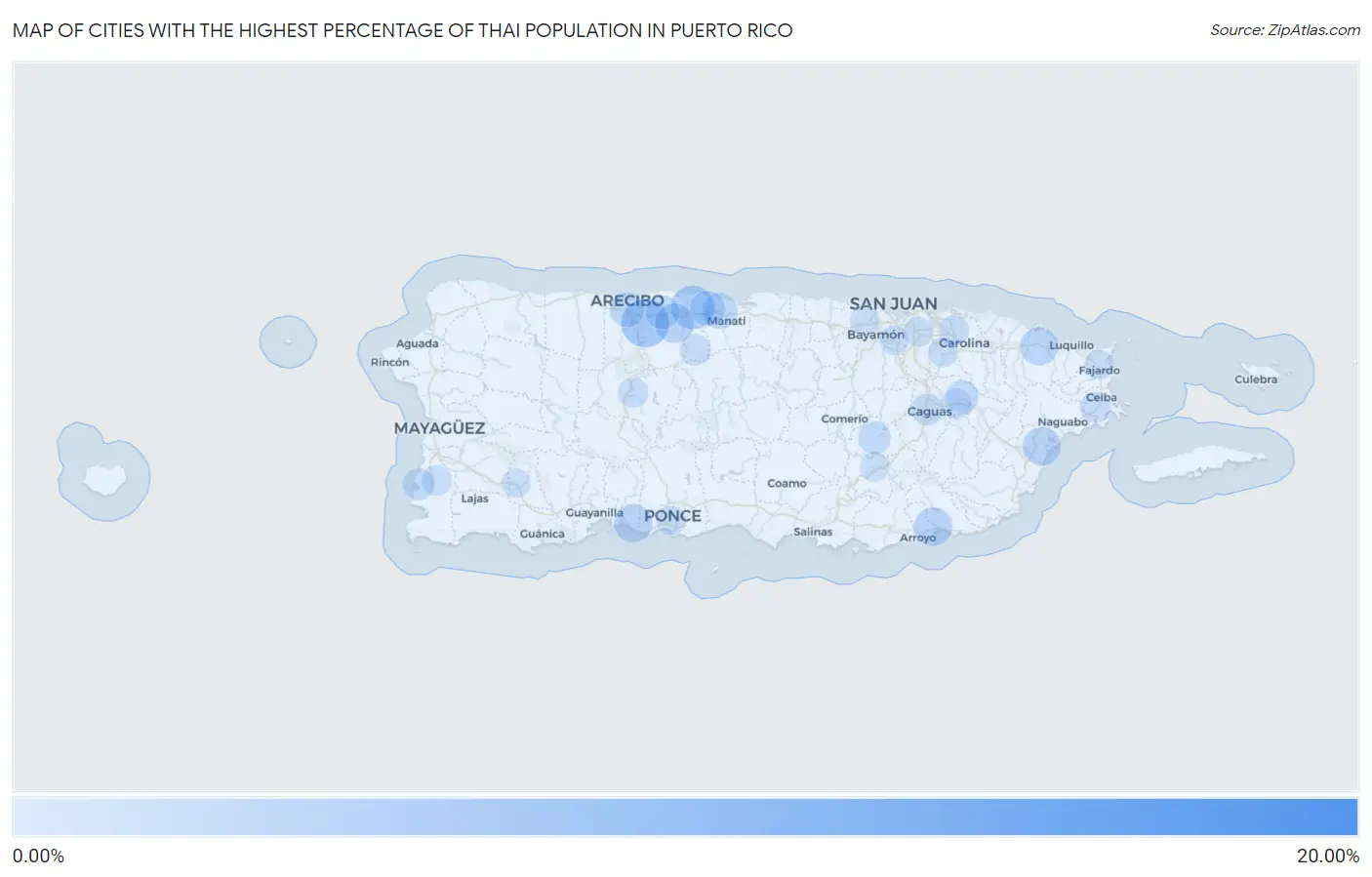This screenshot has width=1372, height=877.
Task: Click the Source: ZipAtlas.com attribution
Action: click(x=1285, y=30)
